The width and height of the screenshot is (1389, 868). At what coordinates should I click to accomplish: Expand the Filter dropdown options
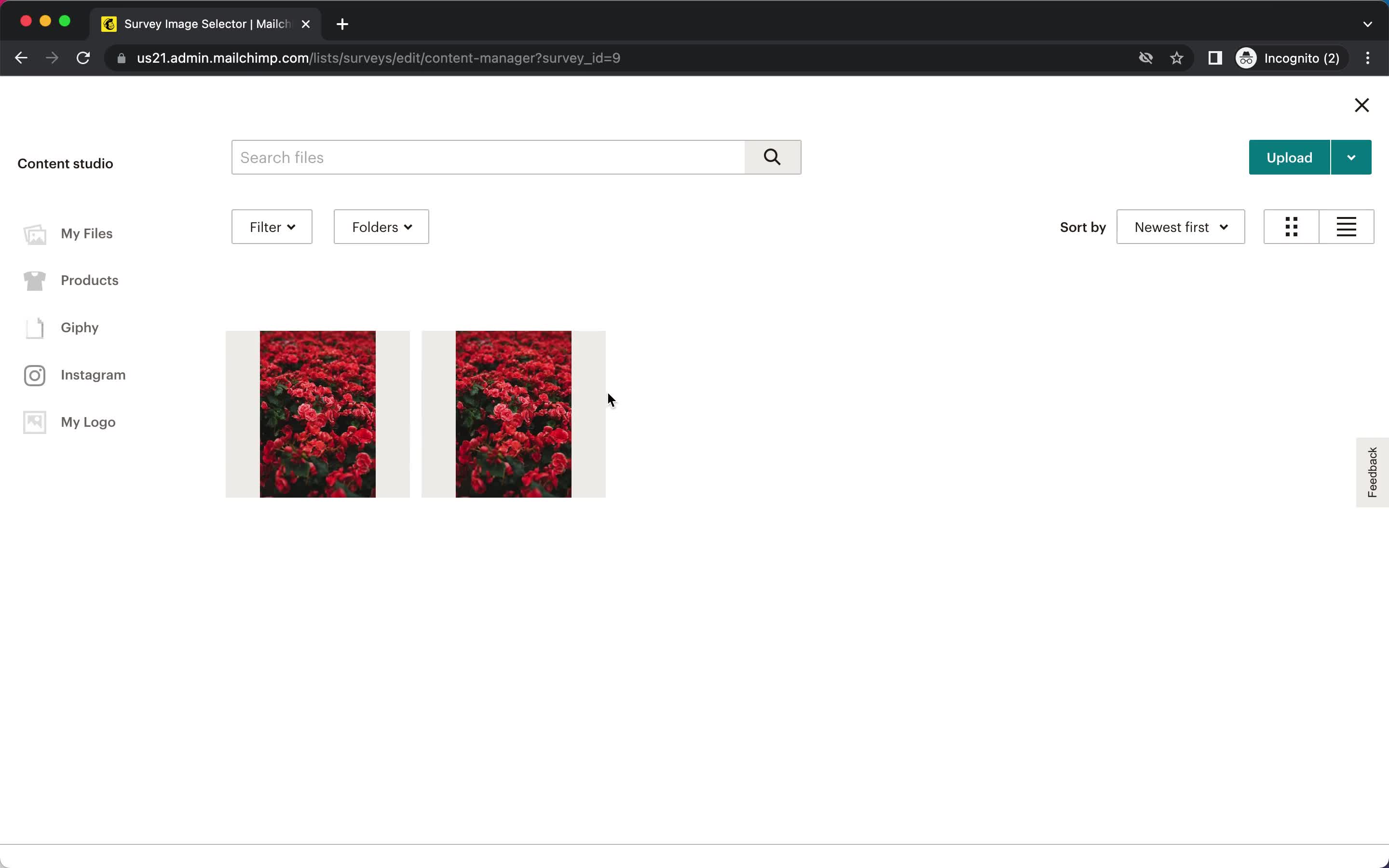tap(271, 227)
